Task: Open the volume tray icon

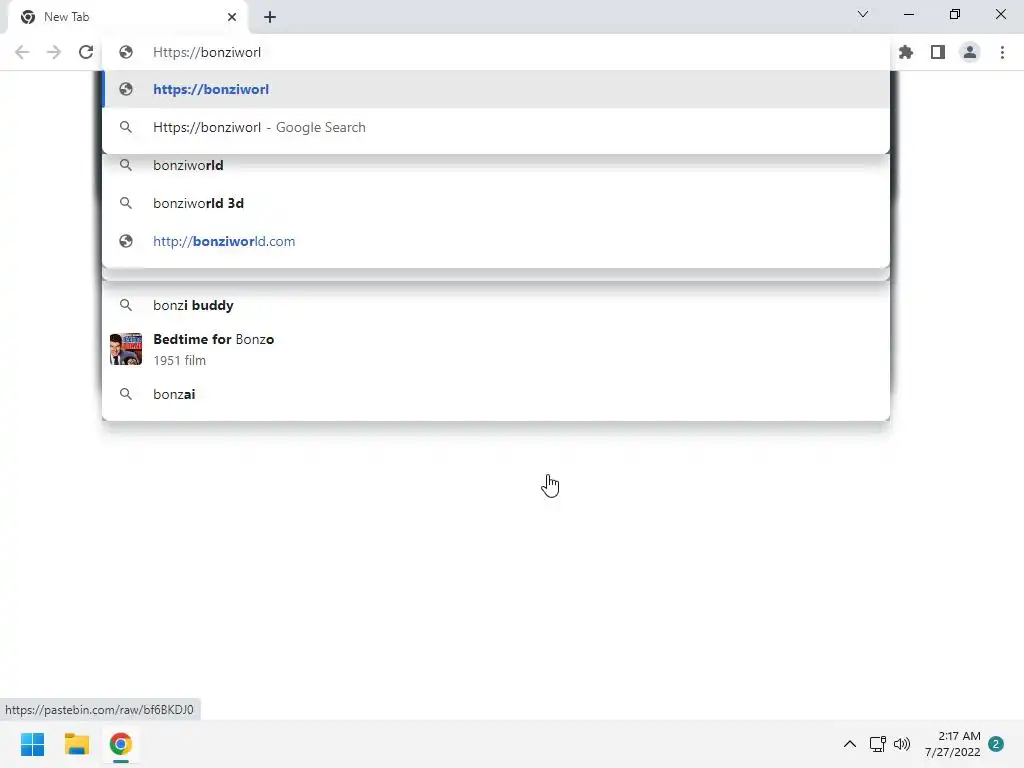Action: 902,744
